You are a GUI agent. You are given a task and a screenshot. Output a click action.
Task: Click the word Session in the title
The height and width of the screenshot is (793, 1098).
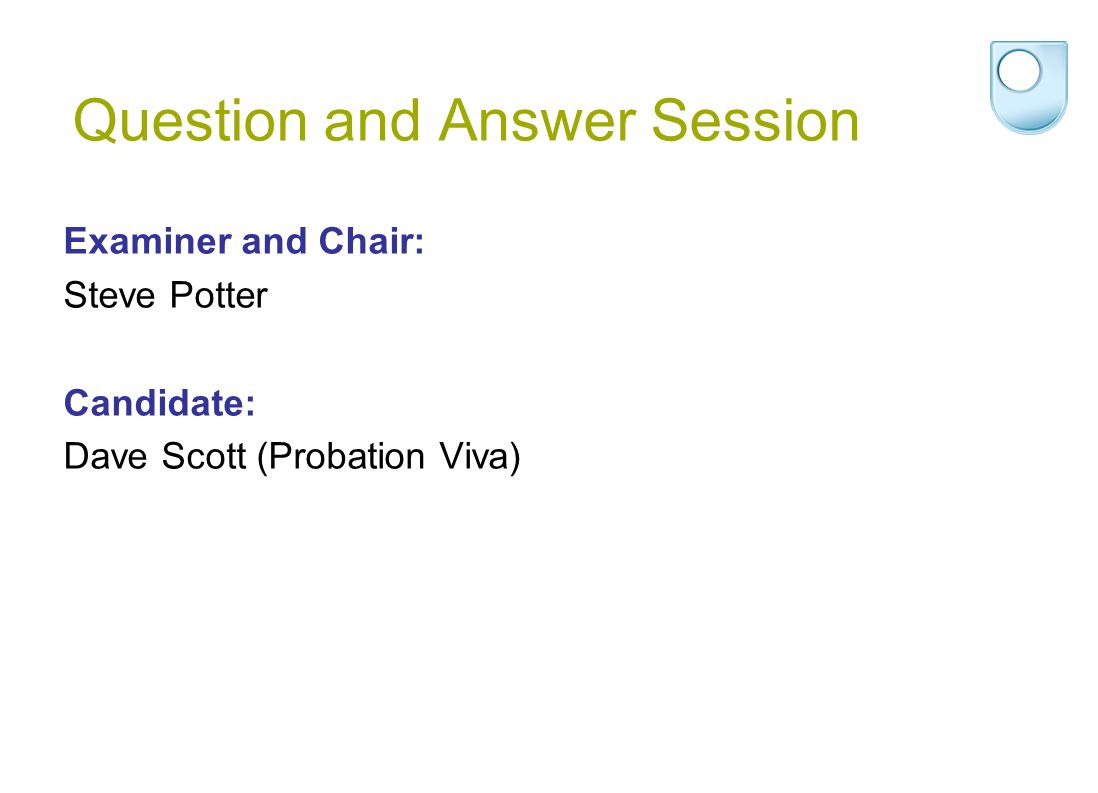(756, 120)
